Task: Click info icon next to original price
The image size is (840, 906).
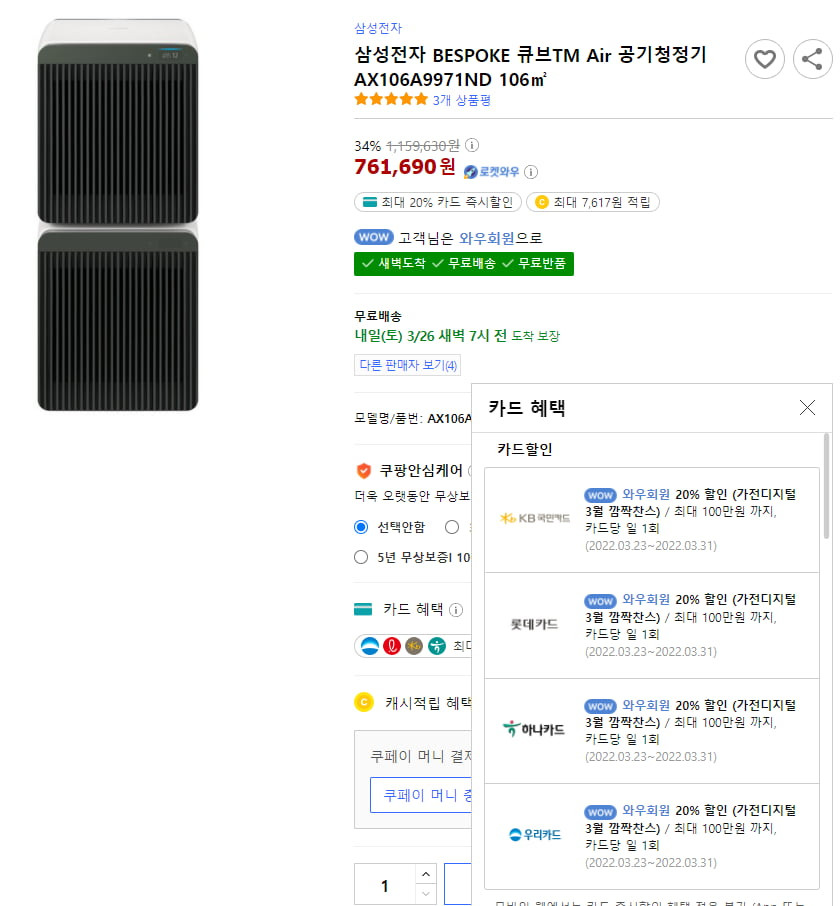Action: click(471, 145)
